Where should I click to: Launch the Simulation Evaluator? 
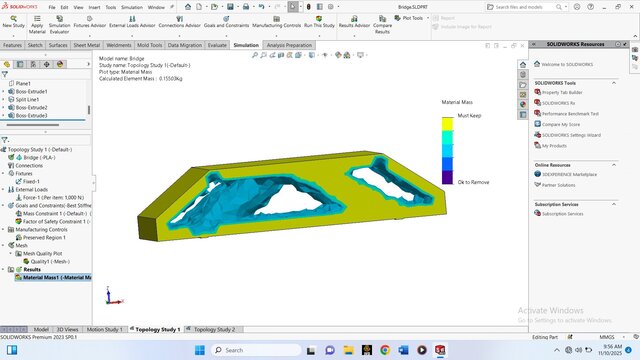coord(59,25)
